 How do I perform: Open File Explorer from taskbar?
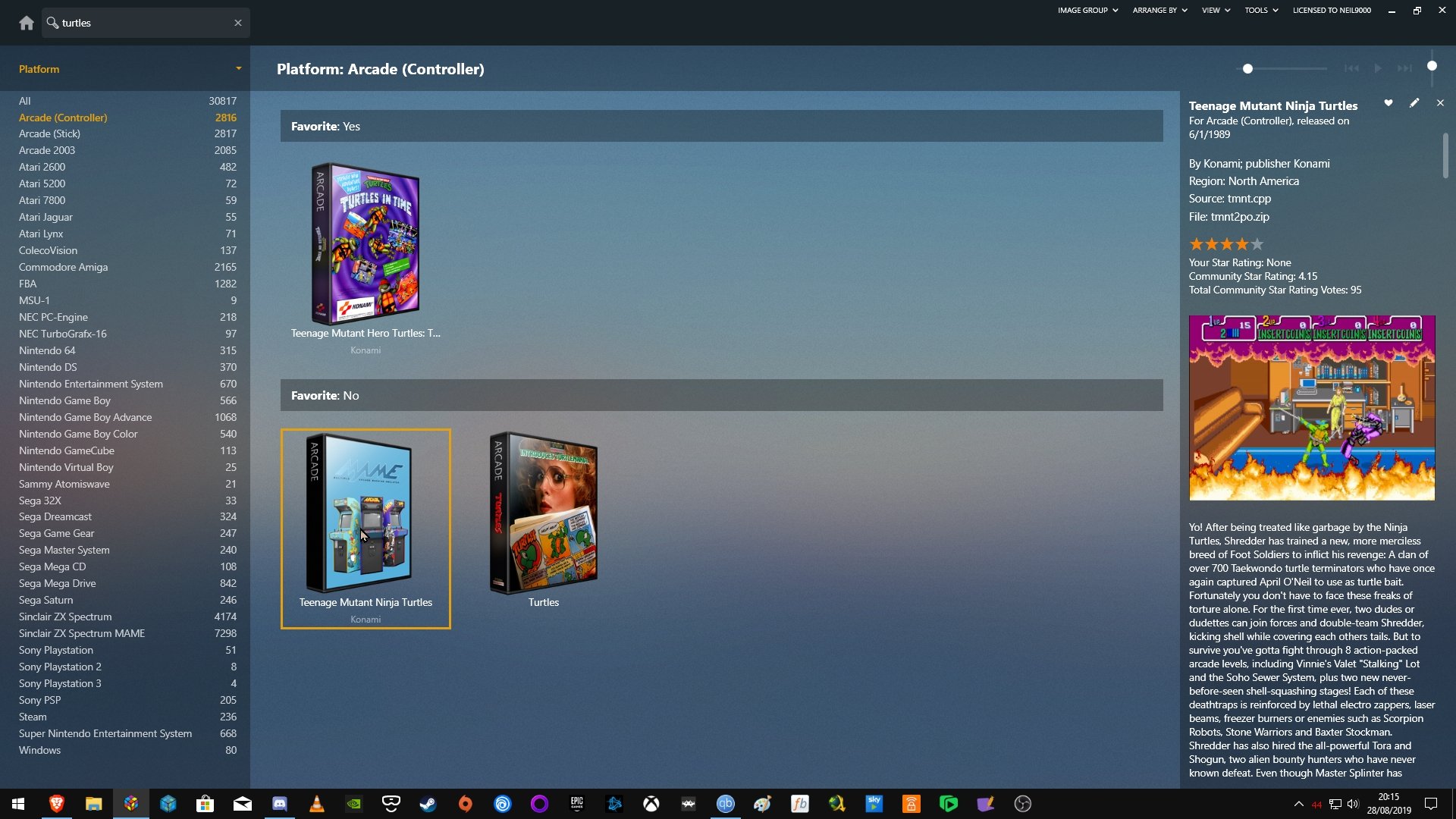pos(93,804)
